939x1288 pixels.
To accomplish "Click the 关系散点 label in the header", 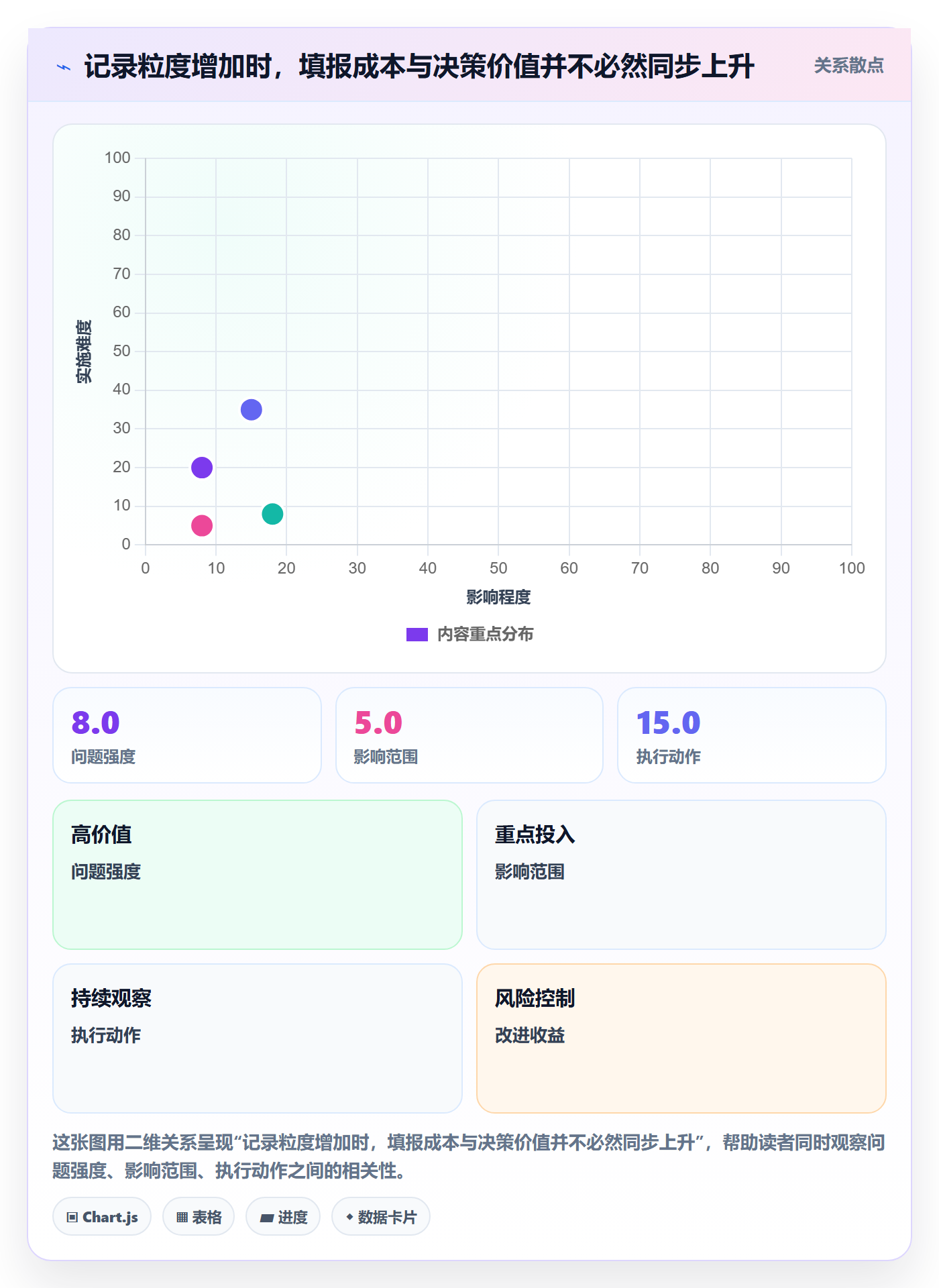I will click(x=848, y=66).
